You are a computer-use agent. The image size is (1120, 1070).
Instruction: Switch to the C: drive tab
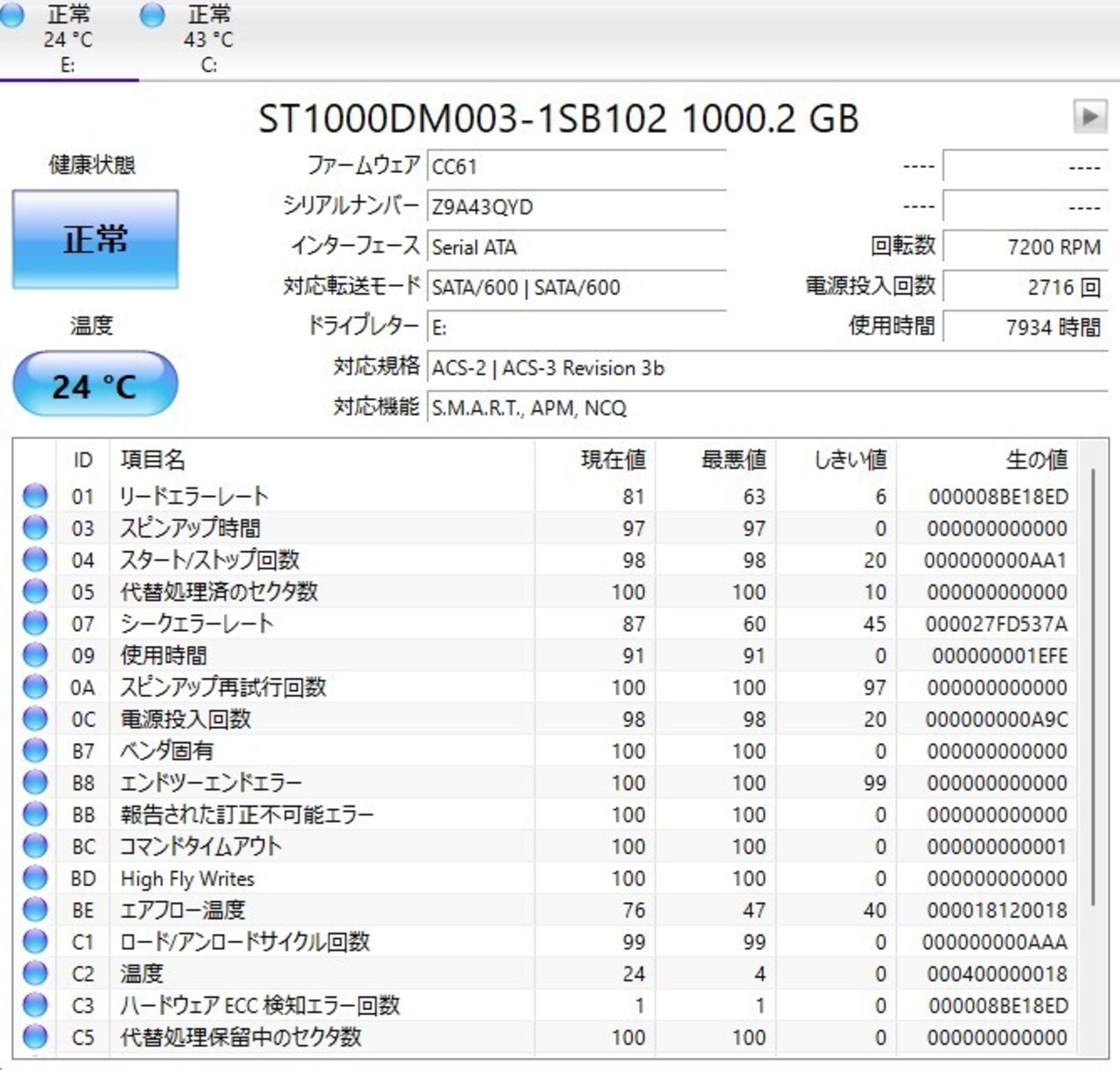point(207,39)
